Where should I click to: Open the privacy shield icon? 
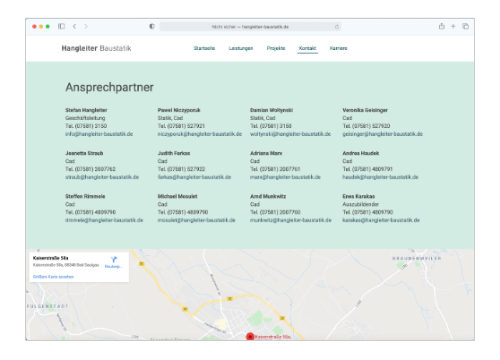coord(152,26)
